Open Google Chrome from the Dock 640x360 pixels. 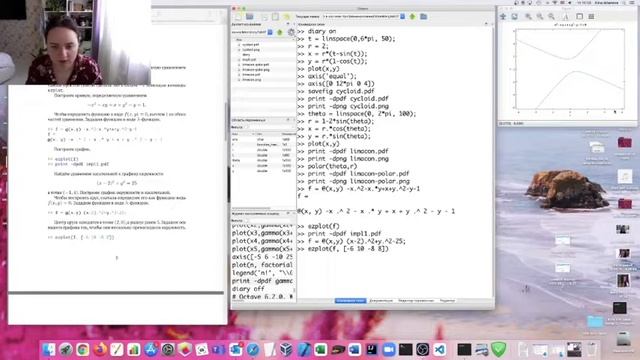pyautogui.click(x=83, y=349)
